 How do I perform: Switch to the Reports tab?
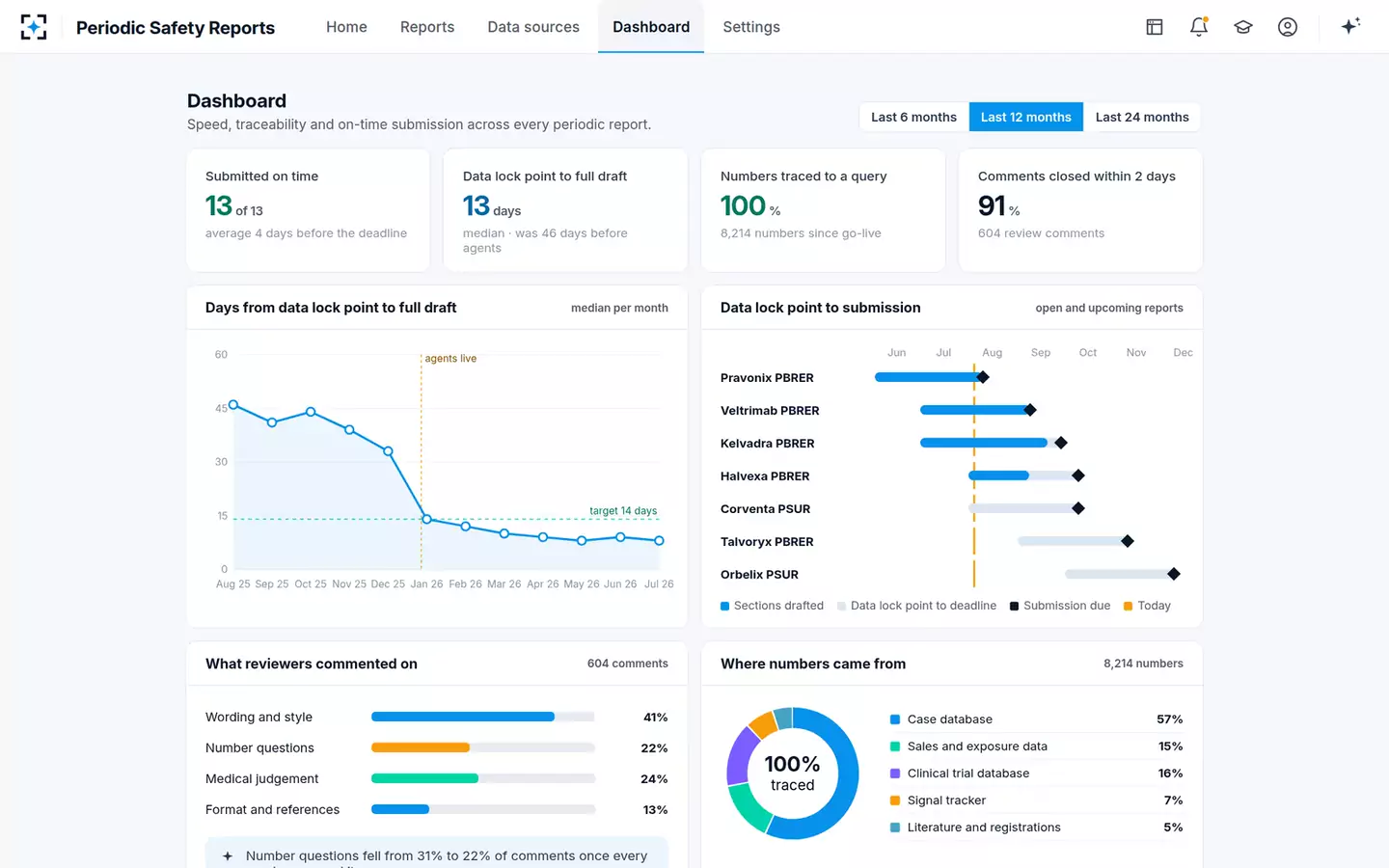(427, 27)
